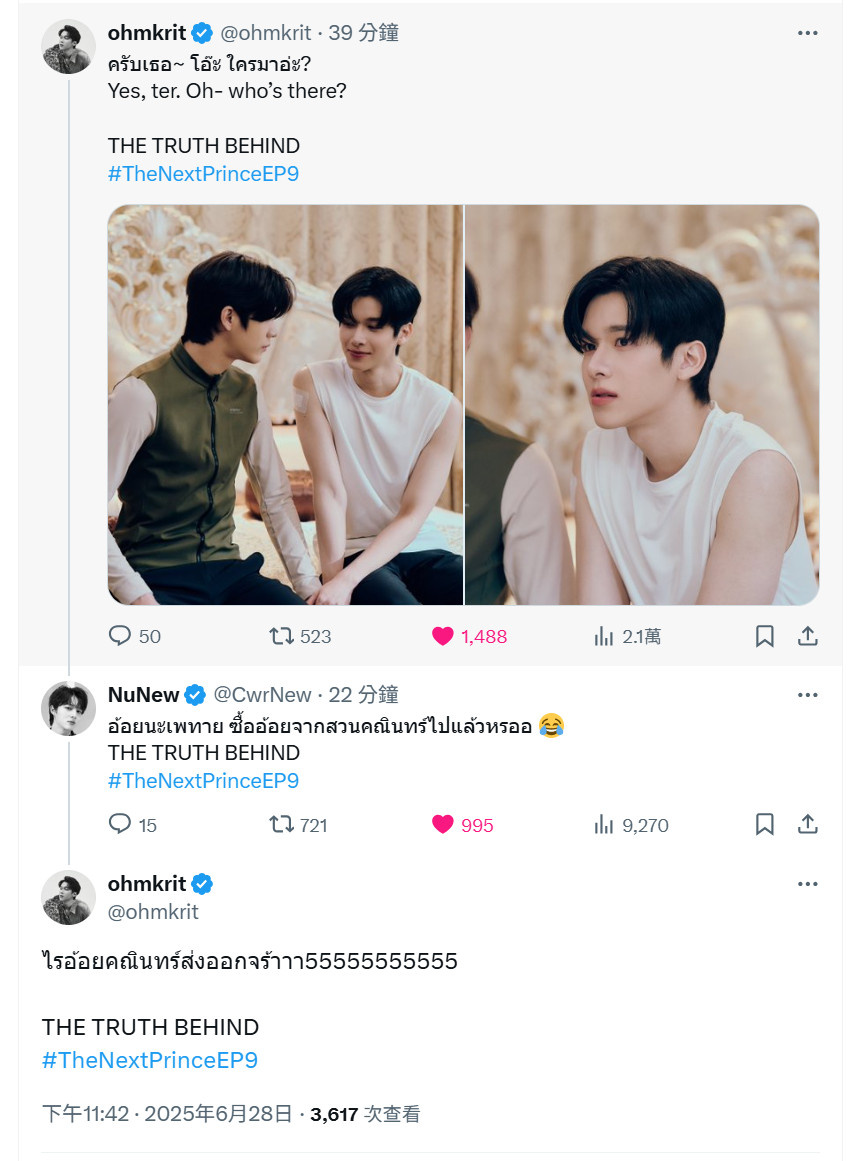This screenshot has height=1161, width=850.
Task: Share NuNew's reply tweet
Action: click(x=808, y=825)
